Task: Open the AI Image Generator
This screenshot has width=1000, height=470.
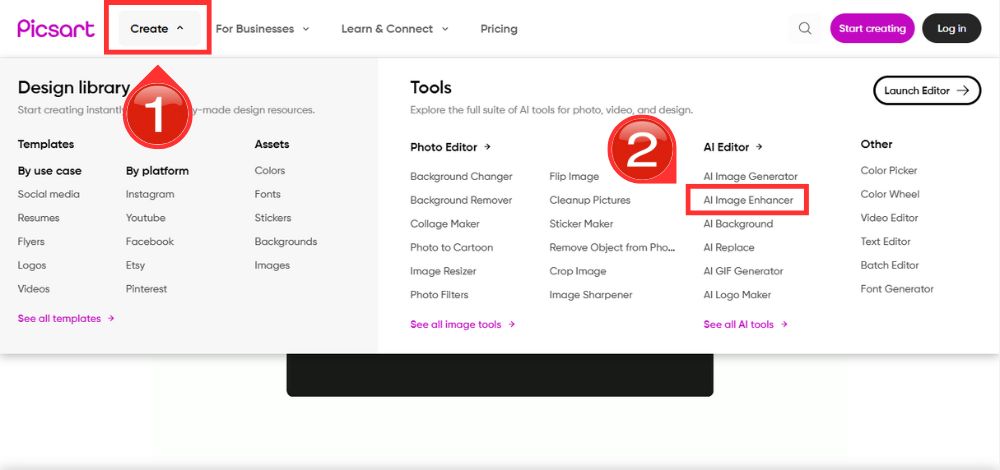Action: point(751,176)
